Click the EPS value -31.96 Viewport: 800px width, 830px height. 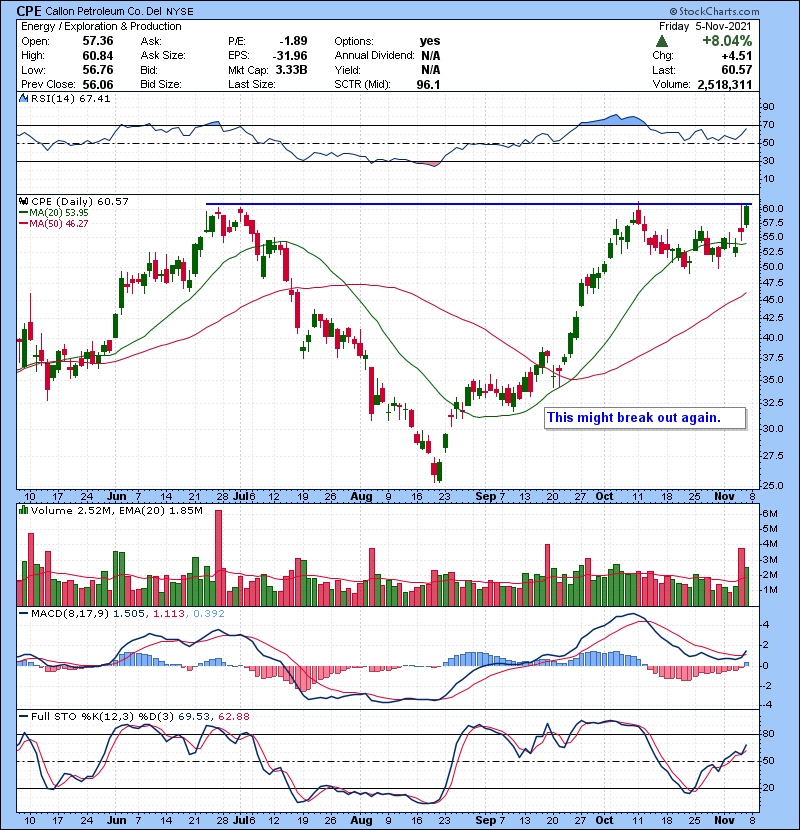(x=290, y=56)
